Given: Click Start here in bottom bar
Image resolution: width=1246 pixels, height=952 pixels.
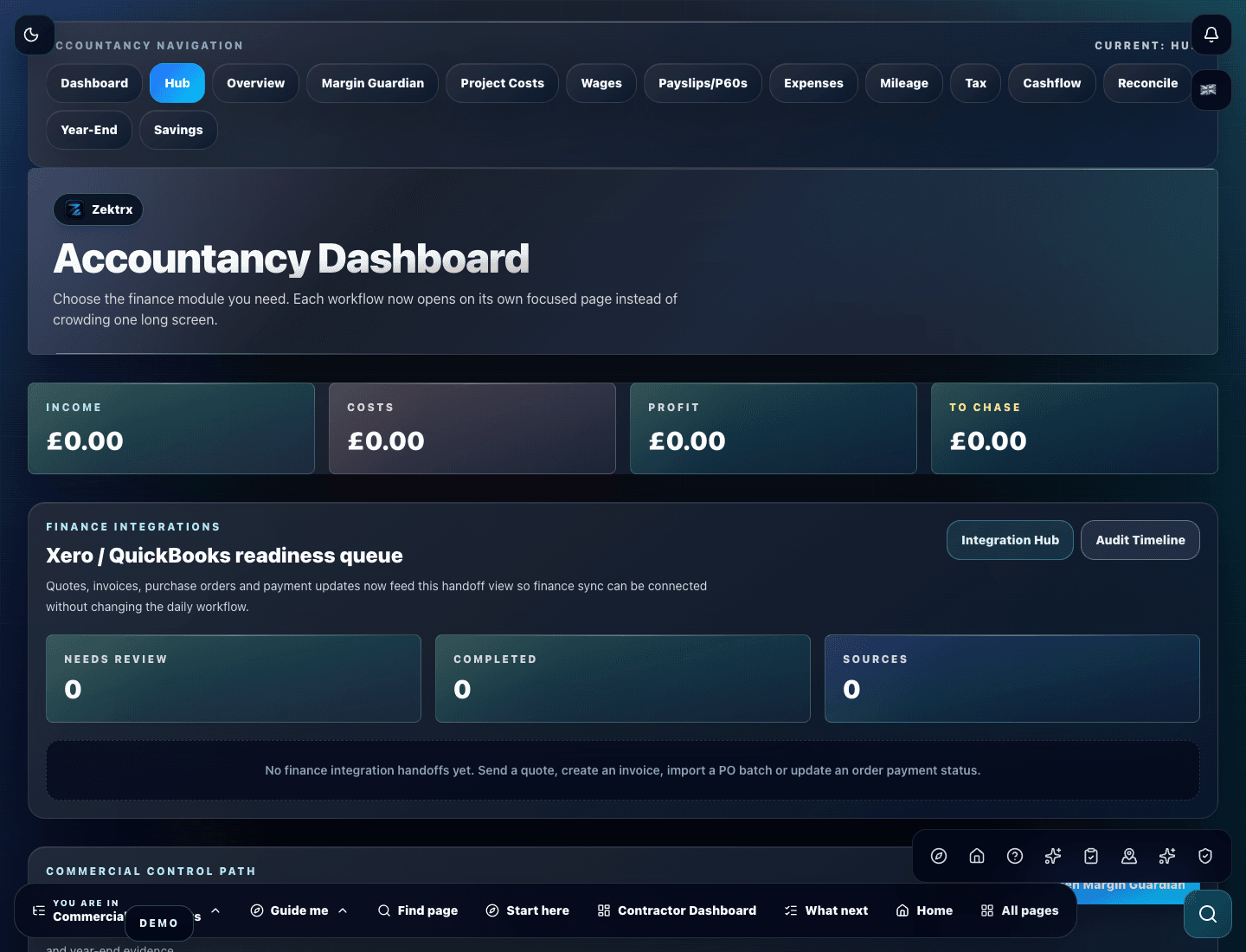Looking at the screenshot, I should (528, 910).
